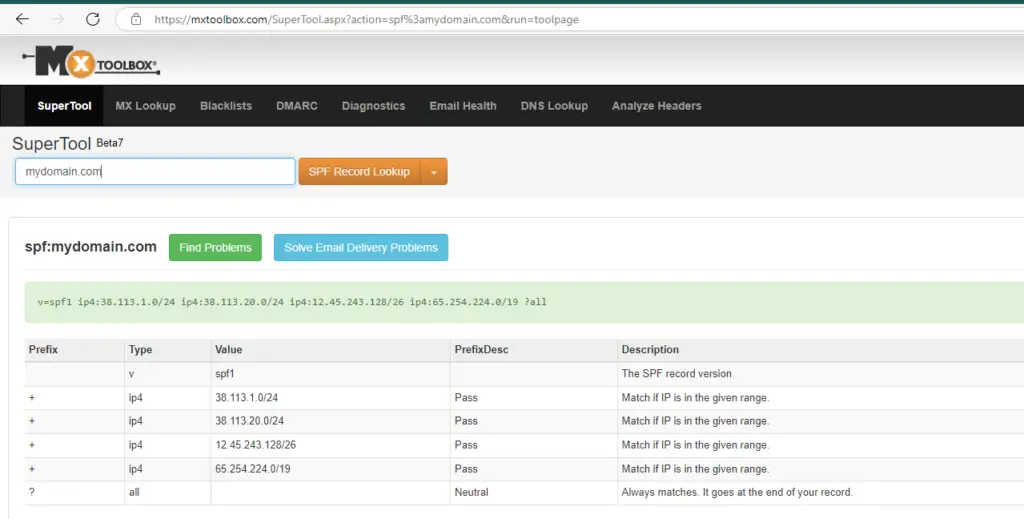Image resolution: width=1024 pixels, height=519 pixels.
Task: Click the SPF record string in green box
Action: pyautogui.click(x=292, y=302)
